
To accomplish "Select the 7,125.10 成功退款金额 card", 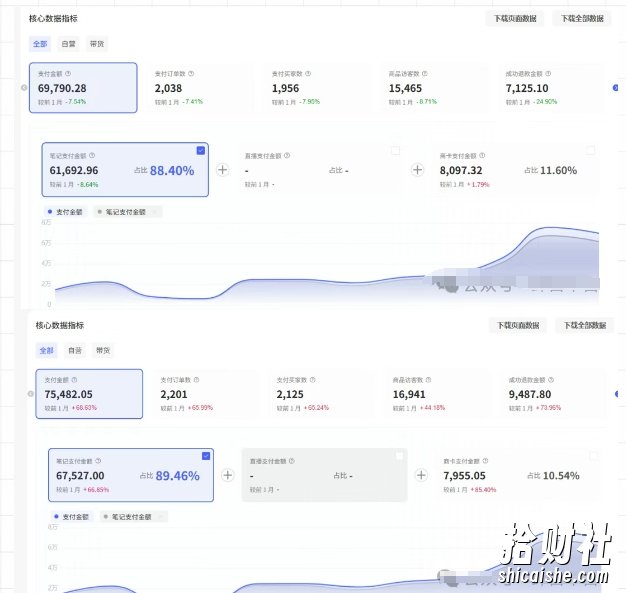I will (x=551, y=87).
